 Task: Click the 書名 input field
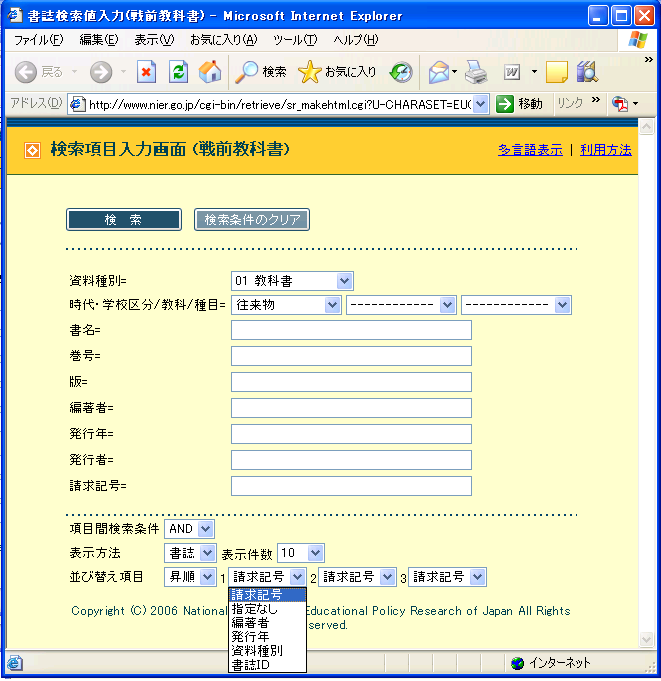tap(351, 331)
